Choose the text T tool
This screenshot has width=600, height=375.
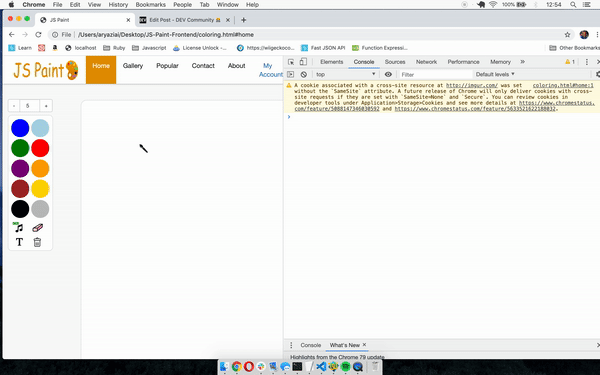pyautogui.click(x=19, y=242)
